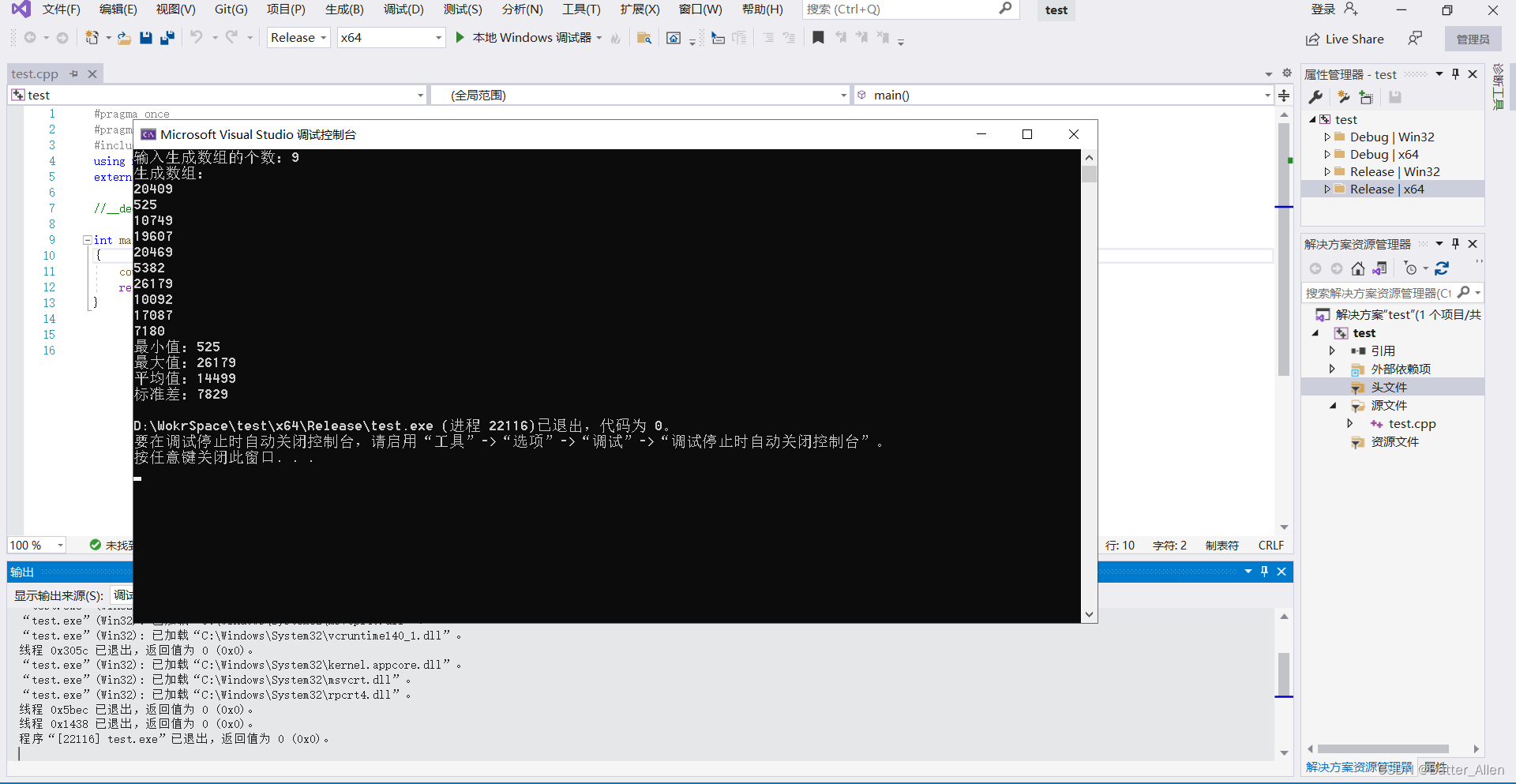Click the Live Share button
1516x784 pixels.
[1352, 38]
